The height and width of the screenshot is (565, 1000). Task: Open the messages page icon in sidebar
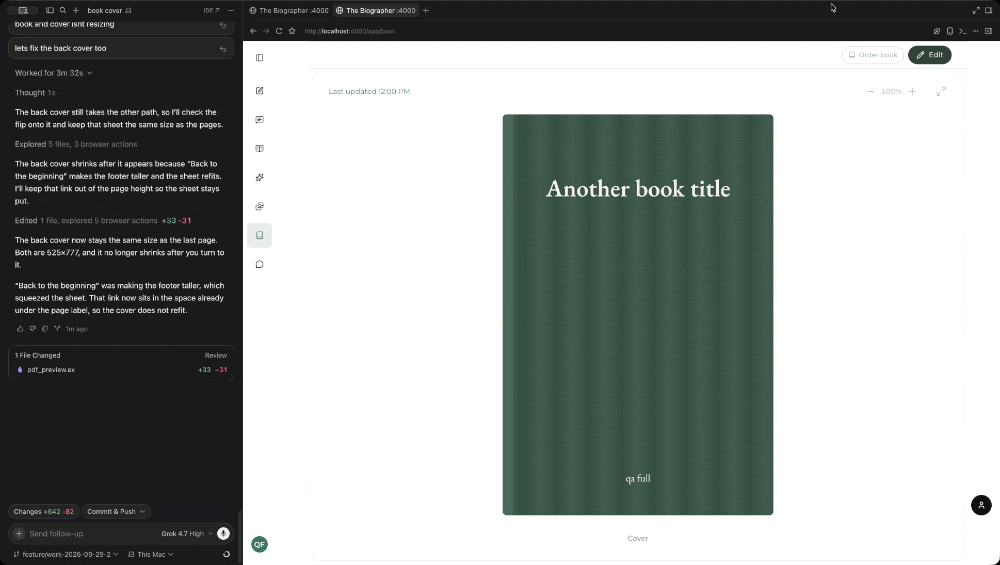pos(260,120)
